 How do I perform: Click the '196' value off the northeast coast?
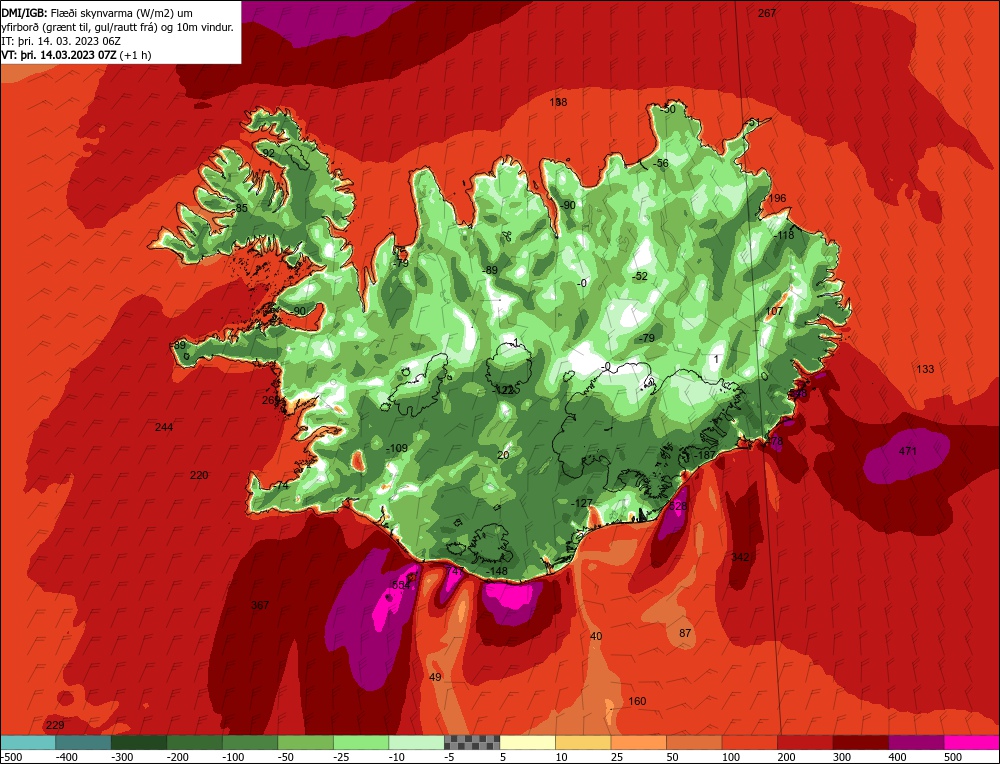click(777, 198)
